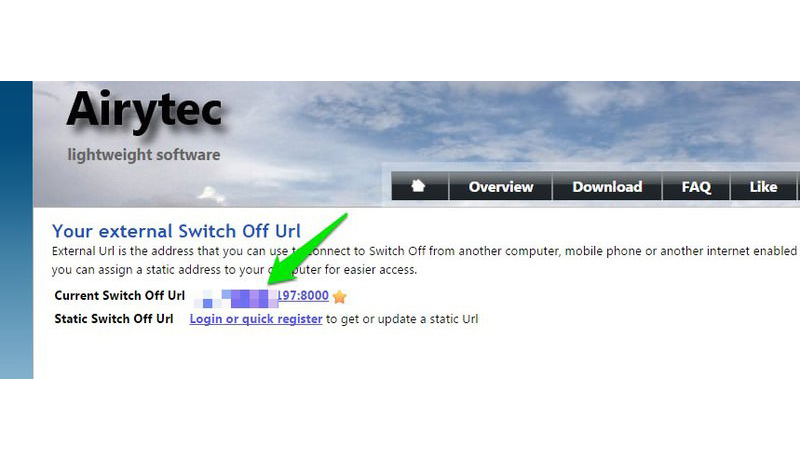The image size is (800, 460).
Task: Click the 'to get or update a static Url' text
Action: point(402,319)
